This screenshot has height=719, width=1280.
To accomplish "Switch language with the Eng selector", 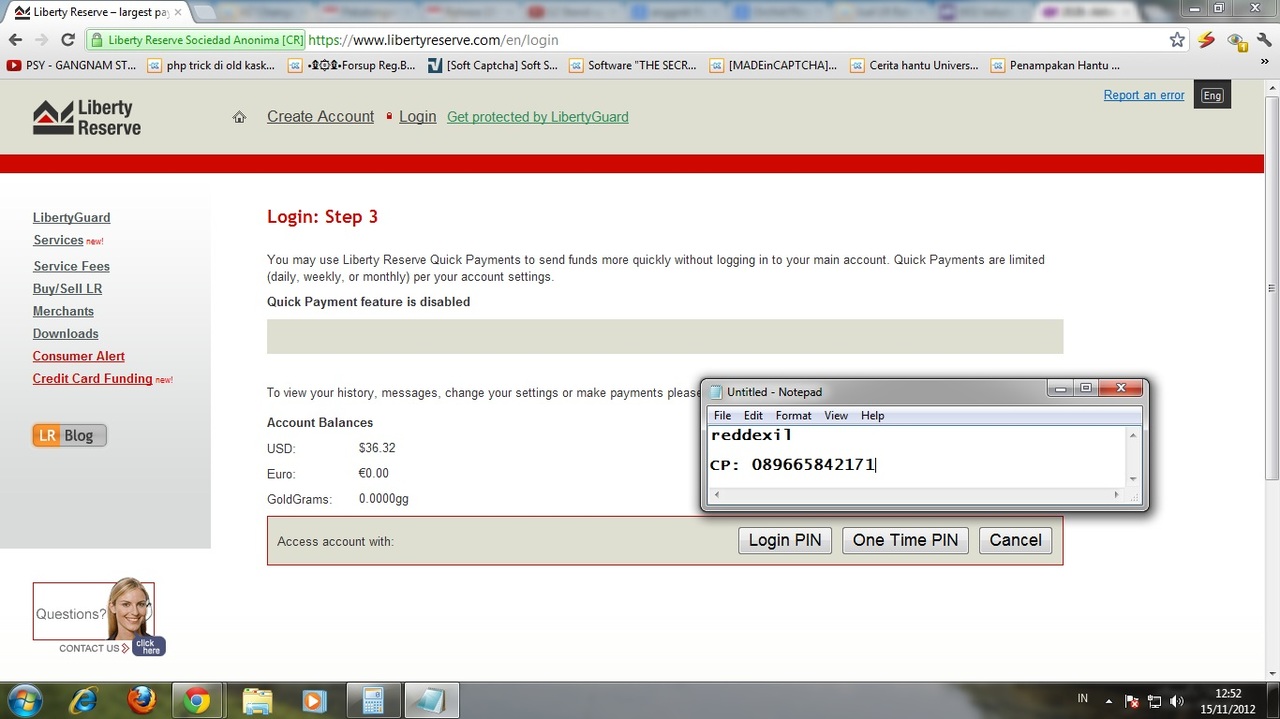I will 1212,95.
